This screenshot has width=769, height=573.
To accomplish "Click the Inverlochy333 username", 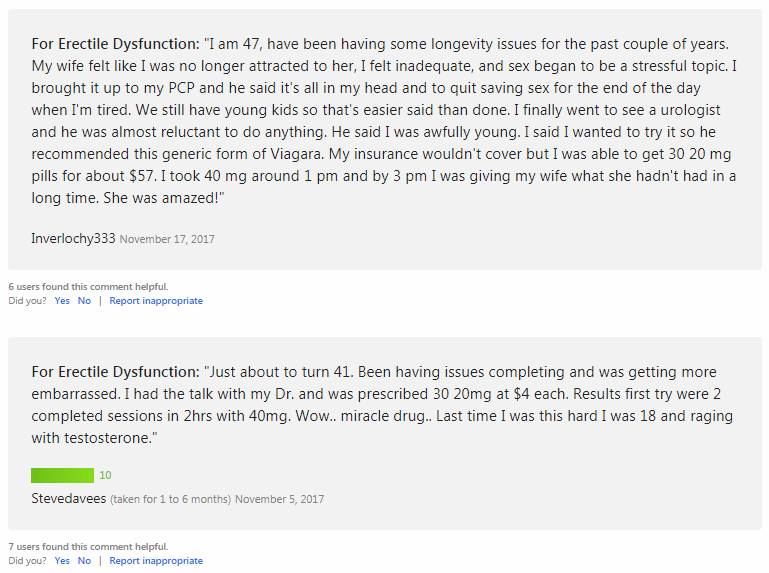I will 73,238.
